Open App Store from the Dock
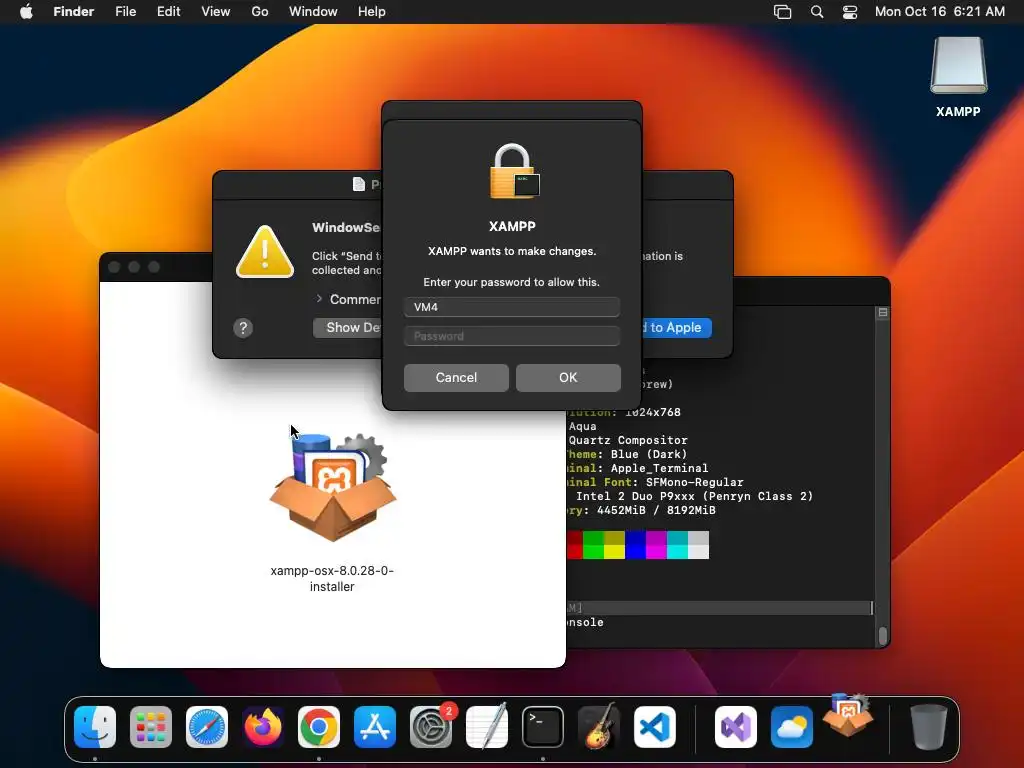 pos(375,727)
